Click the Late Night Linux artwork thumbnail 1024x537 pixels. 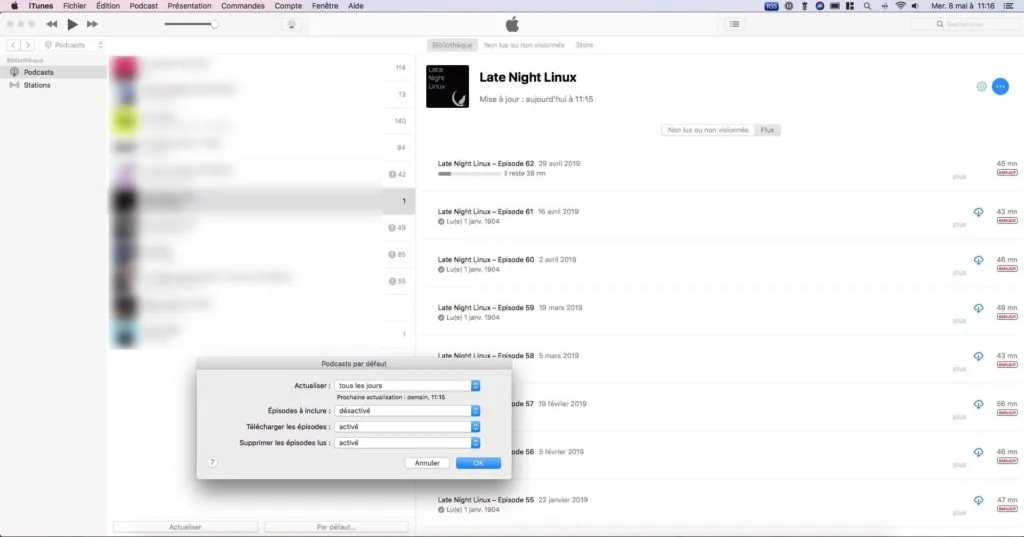point(447,86)
